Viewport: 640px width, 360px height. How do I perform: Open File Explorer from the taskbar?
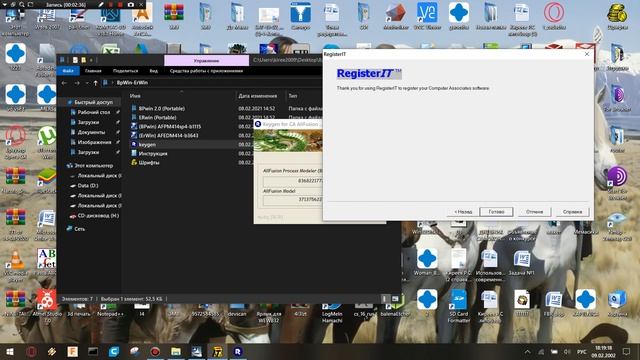[176, 351]
